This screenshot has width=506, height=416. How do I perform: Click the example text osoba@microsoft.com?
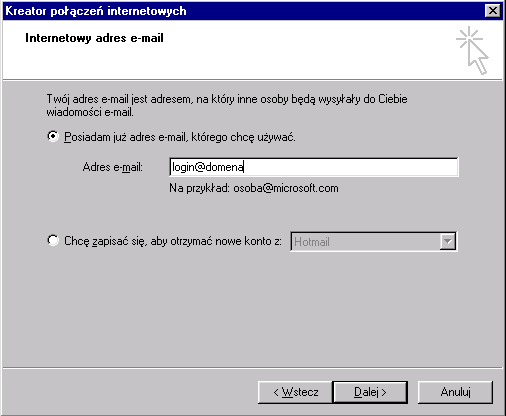(x=286, y=188)
